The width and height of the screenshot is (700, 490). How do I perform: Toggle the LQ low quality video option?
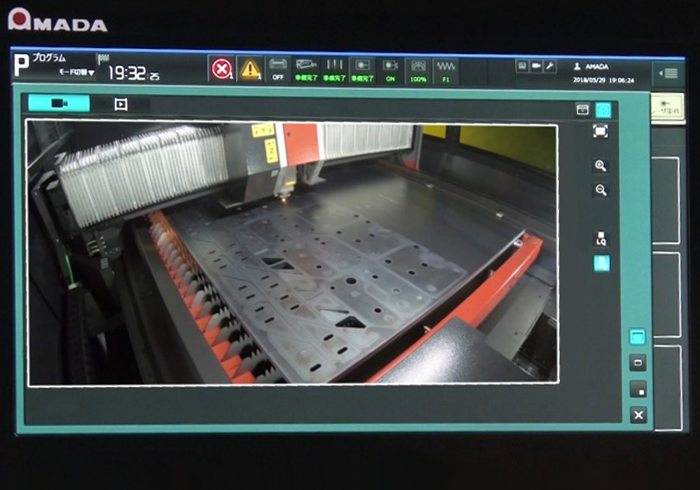pyautogui.click(x=601, y=238)
